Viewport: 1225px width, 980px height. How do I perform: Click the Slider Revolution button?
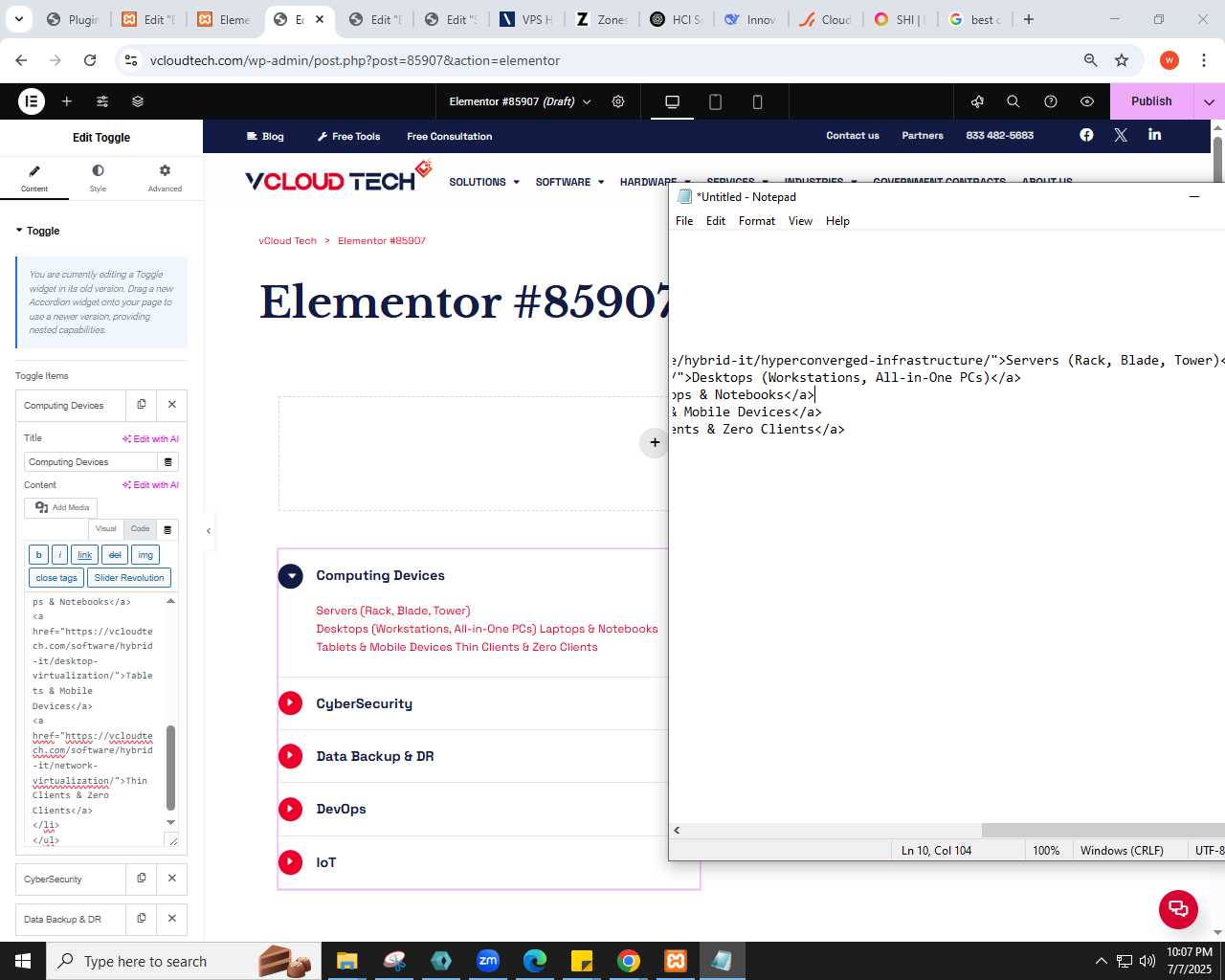(129, 578)
